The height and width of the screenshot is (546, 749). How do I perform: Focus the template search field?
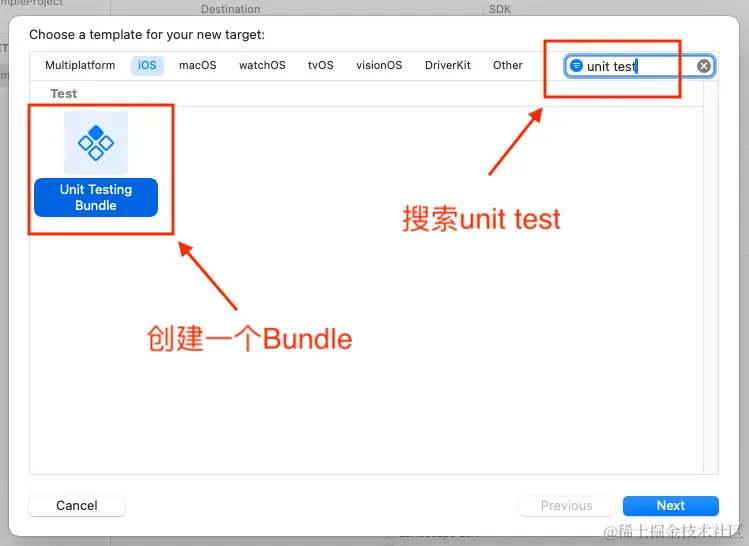(640, 66)
